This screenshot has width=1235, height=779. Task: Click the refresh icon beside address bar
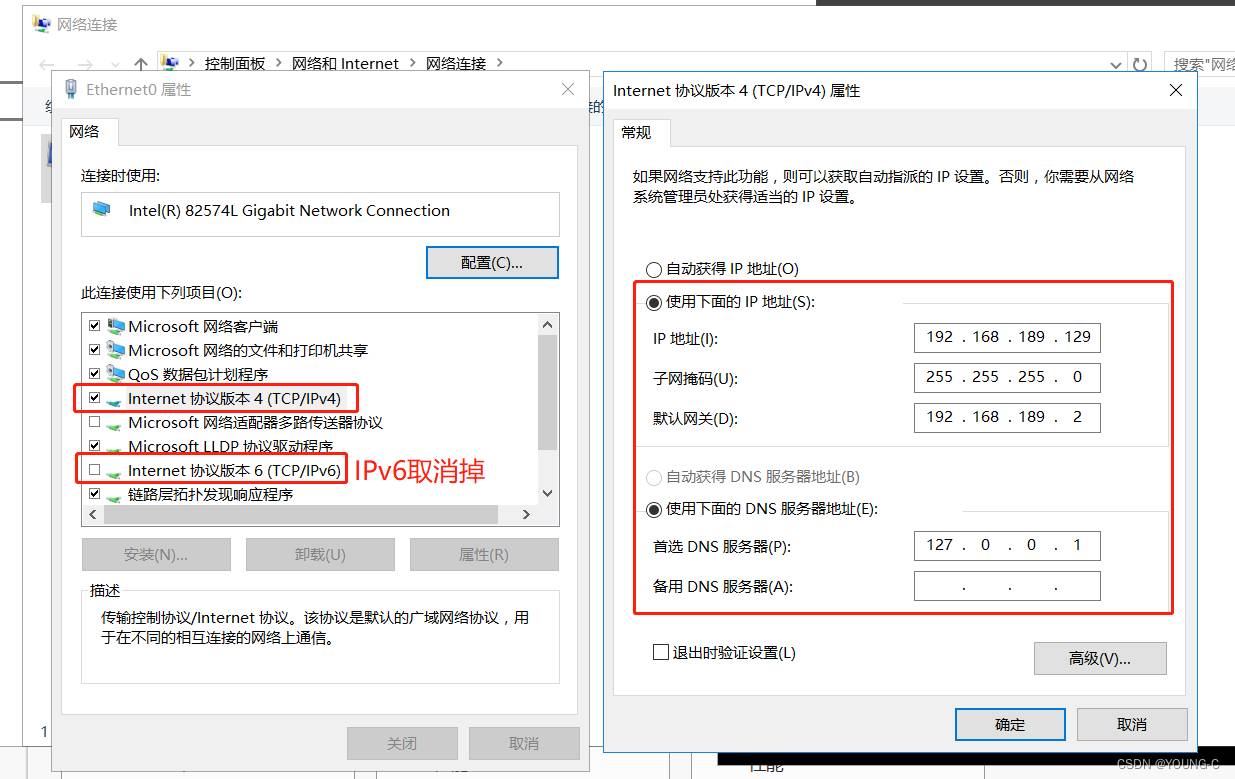[x=1139, y=64]
